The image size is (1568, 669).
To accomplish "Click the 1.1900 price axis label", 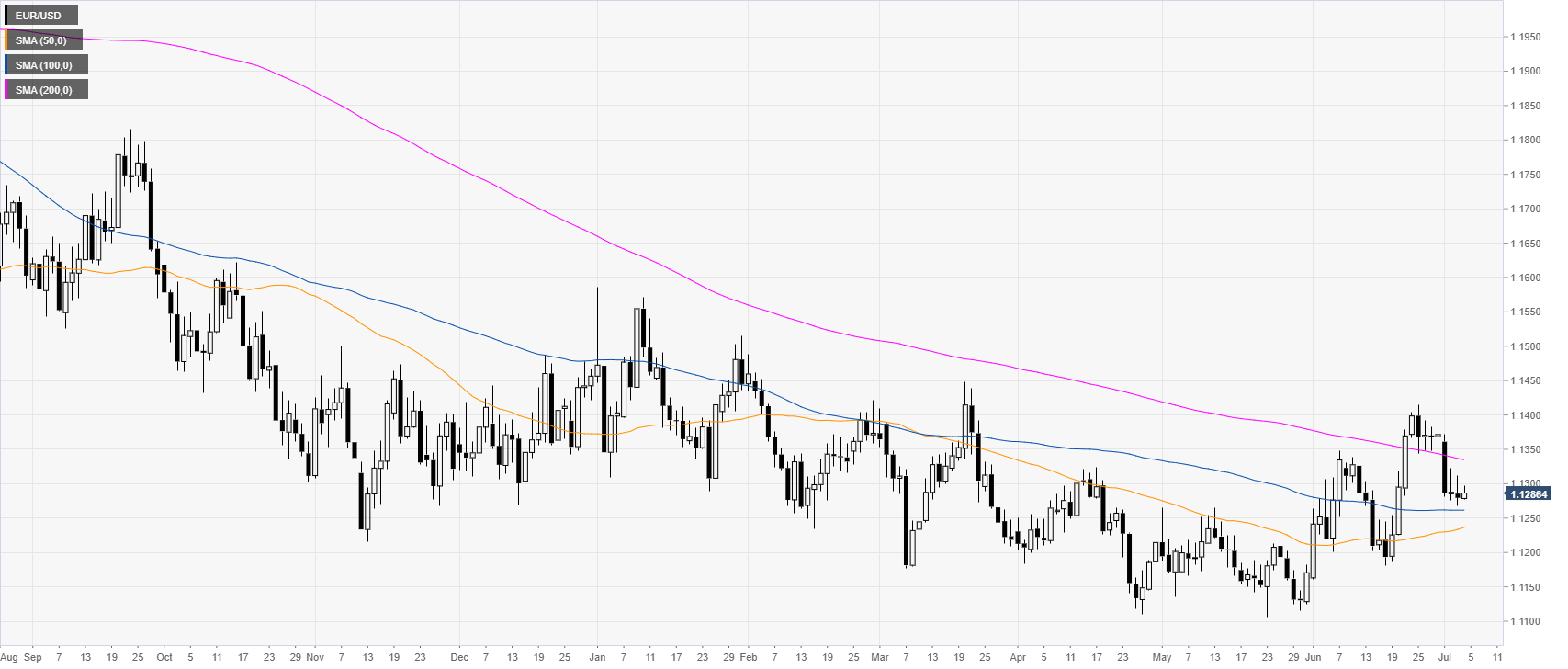I will [1526, 72].
